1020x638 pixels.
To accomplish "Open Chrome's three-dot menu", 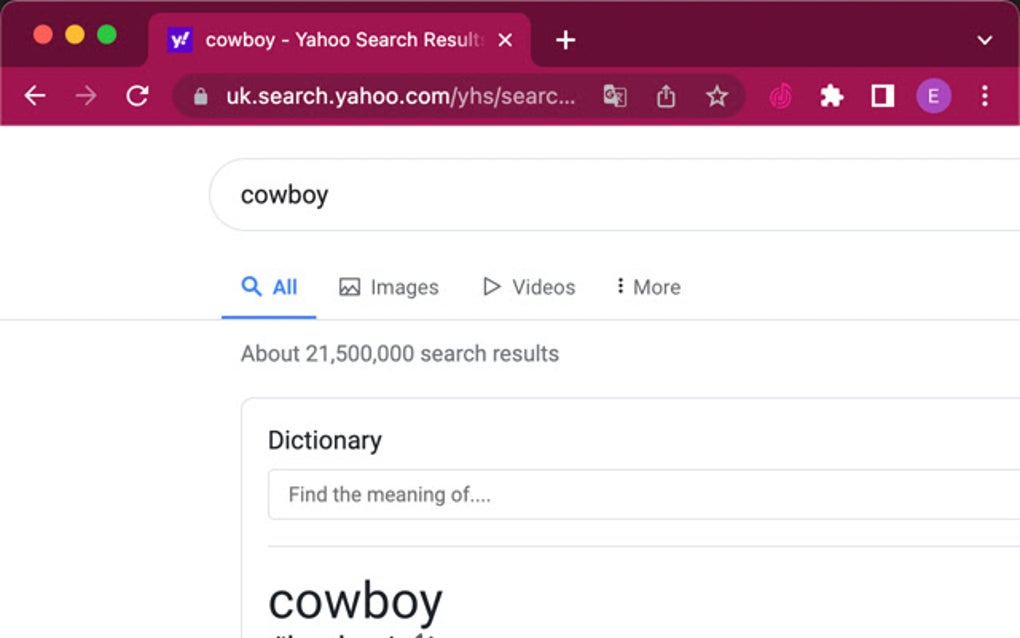I will [985, 96].
